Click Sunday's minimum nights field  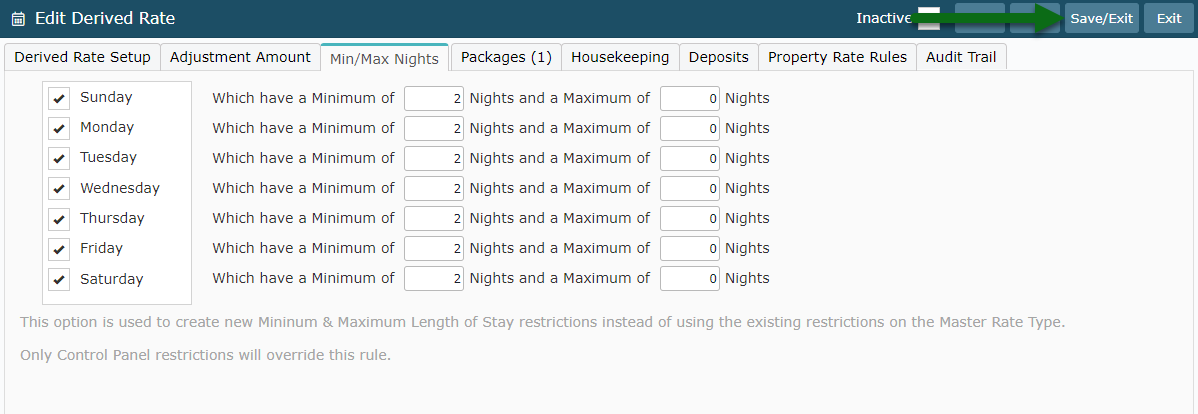[x=434, y=99]
